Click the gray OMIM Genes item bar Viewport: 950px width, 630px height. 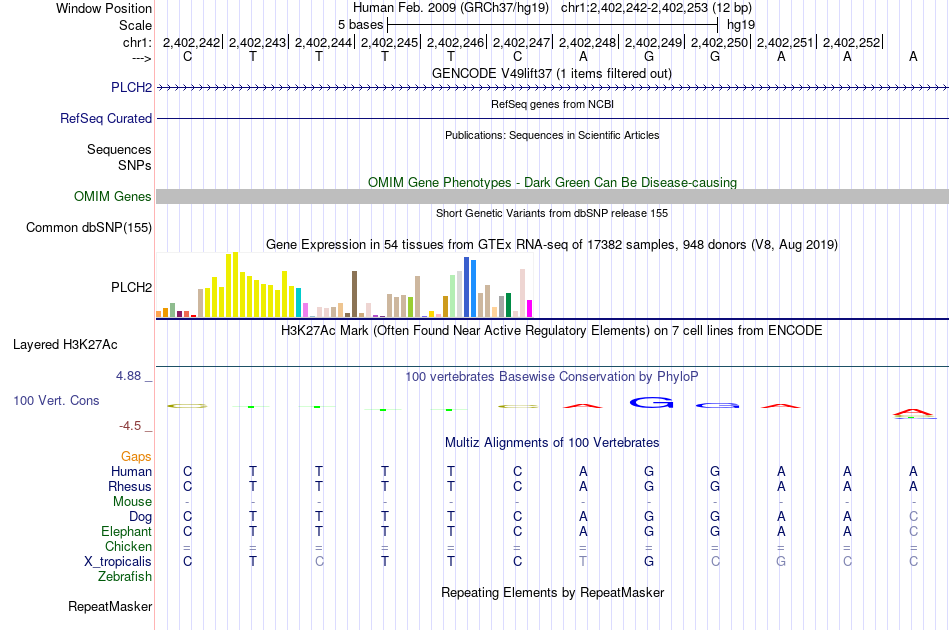553,196
